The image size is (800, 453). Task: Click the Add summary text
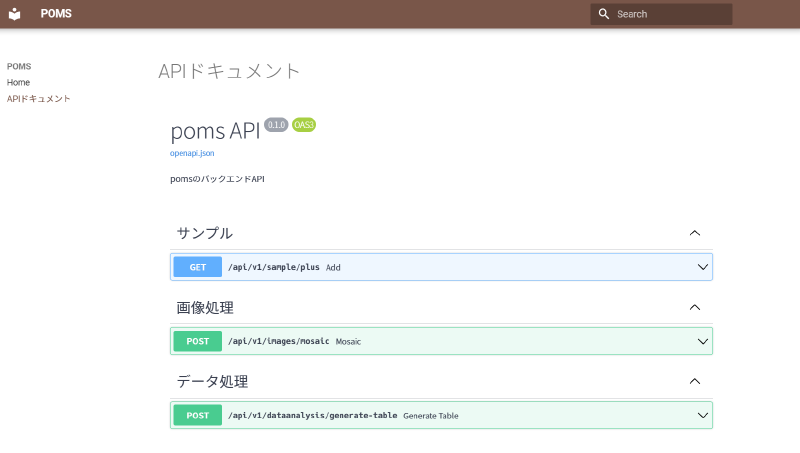pyautogui.click(x=333, y=267)
